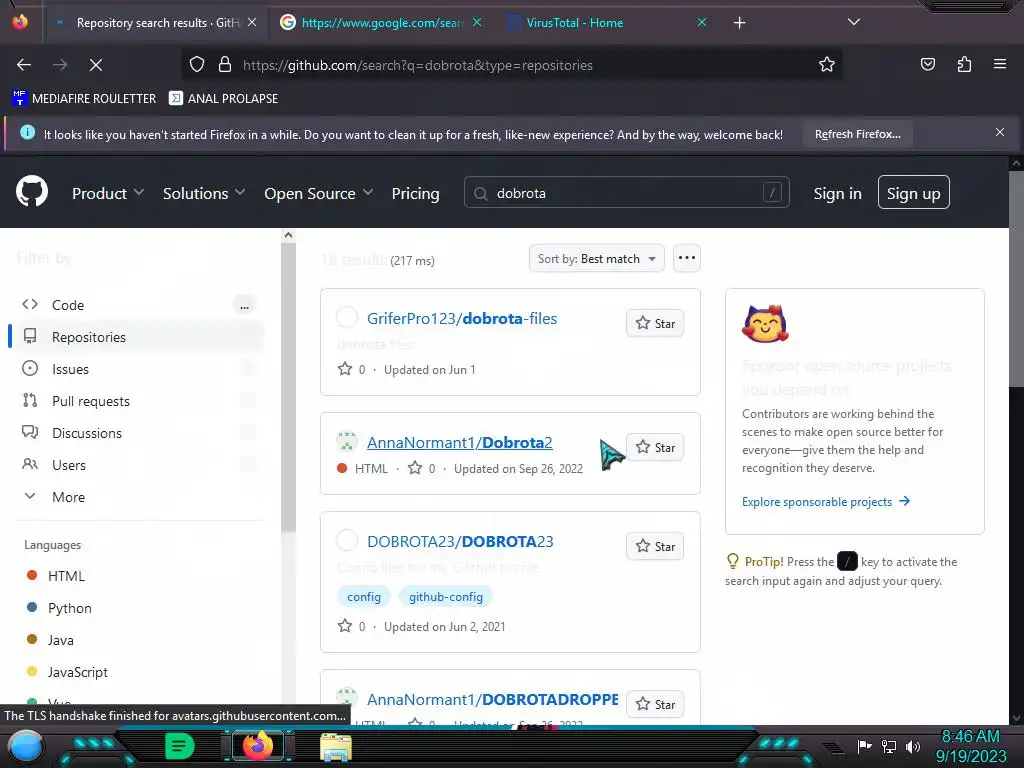Screen dimensions: 1024x768
Task: Close the VirusTotal - Home tab
Action: click(702, 23)
